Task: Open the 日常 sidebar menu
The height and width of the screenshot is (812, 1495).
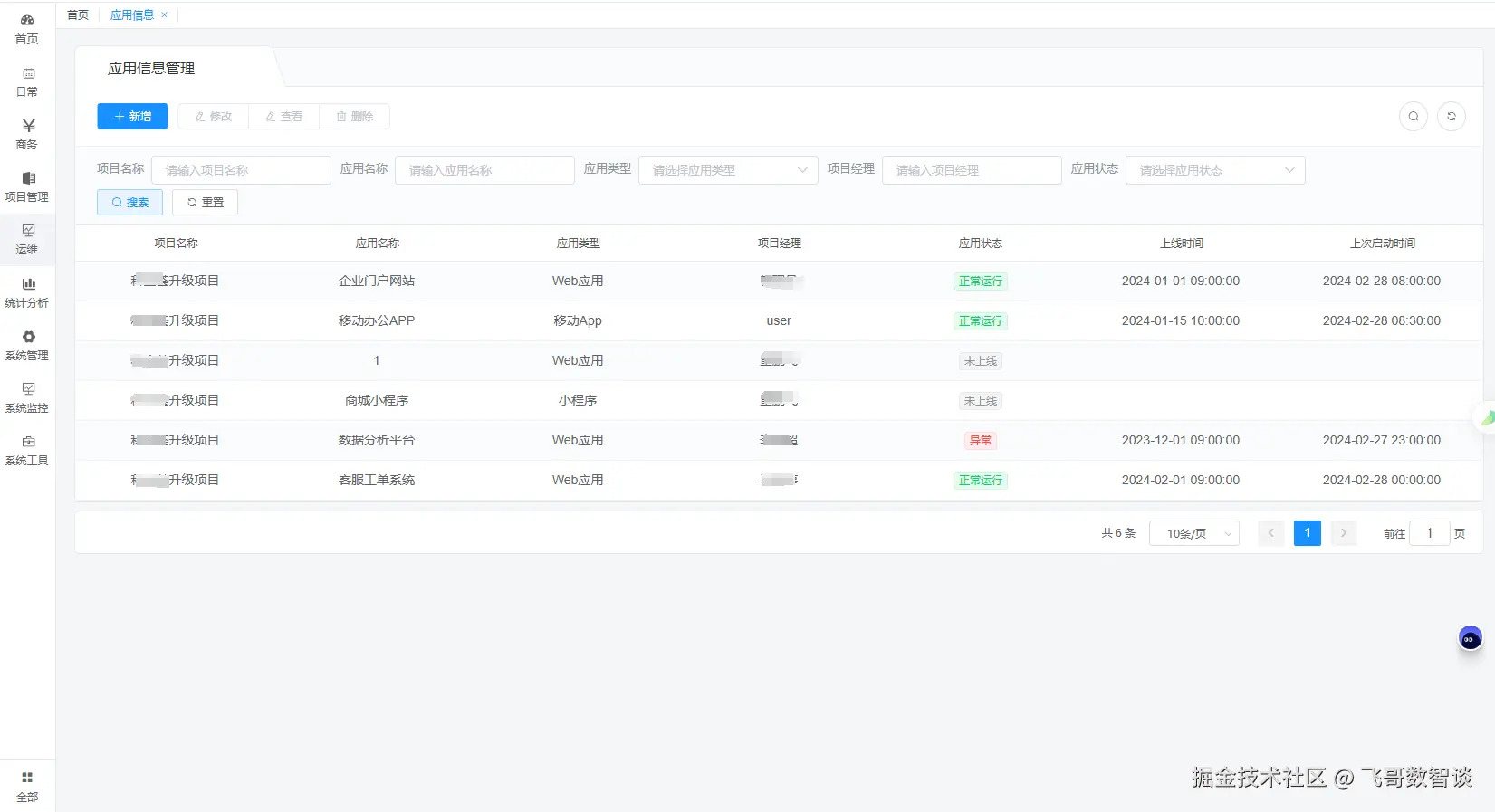Action: (x=27, y=81)
